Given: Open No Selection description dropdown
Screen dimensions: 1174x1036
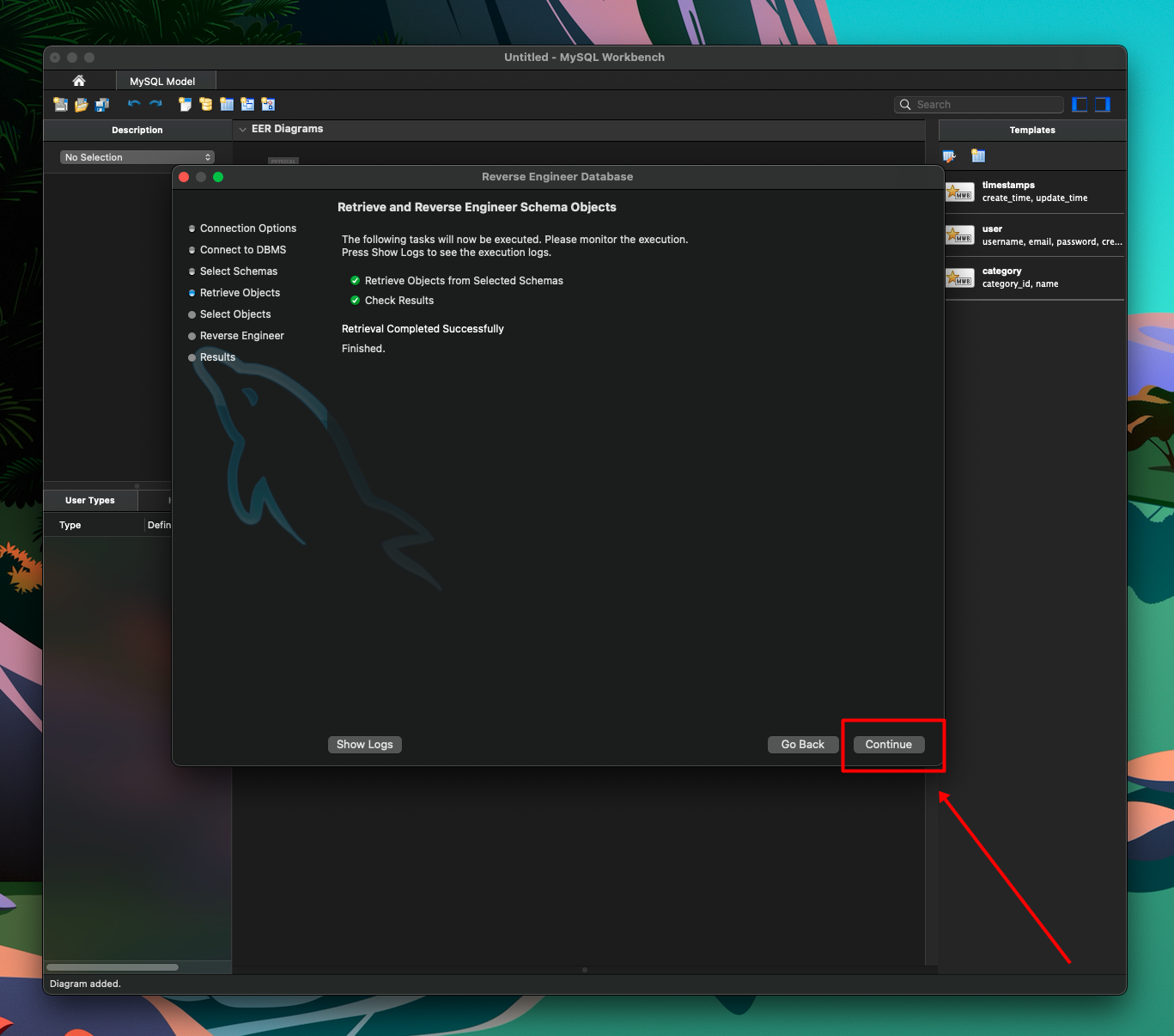Looking at the screenshot, I should point(137,157).
